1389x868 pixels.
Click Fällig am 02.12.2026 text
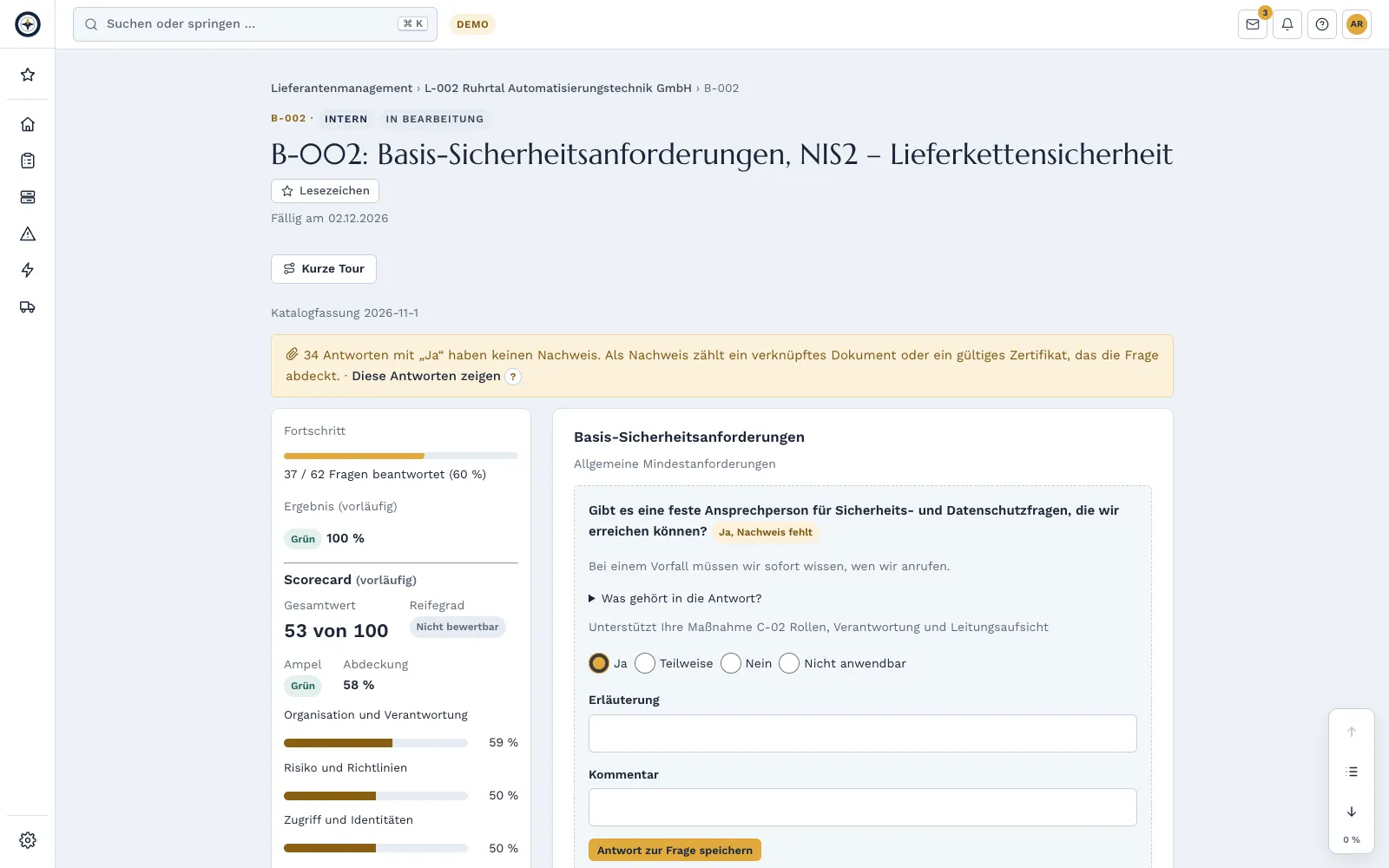330,219
